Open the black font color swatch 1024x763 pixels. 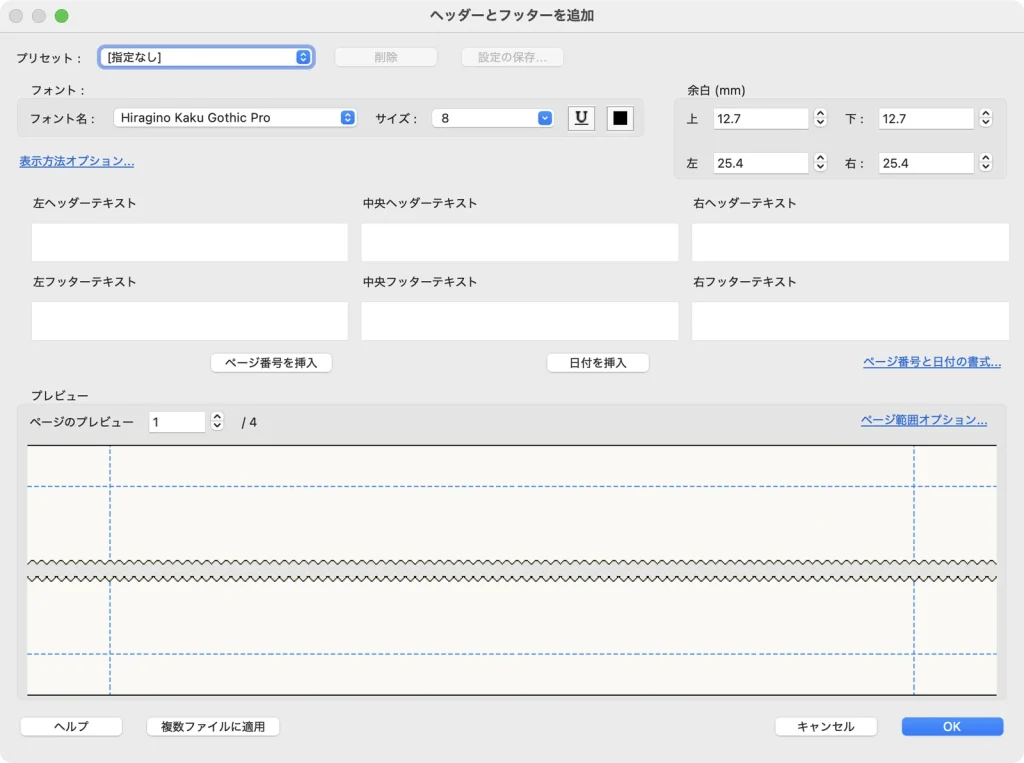(x=620, y=118)
